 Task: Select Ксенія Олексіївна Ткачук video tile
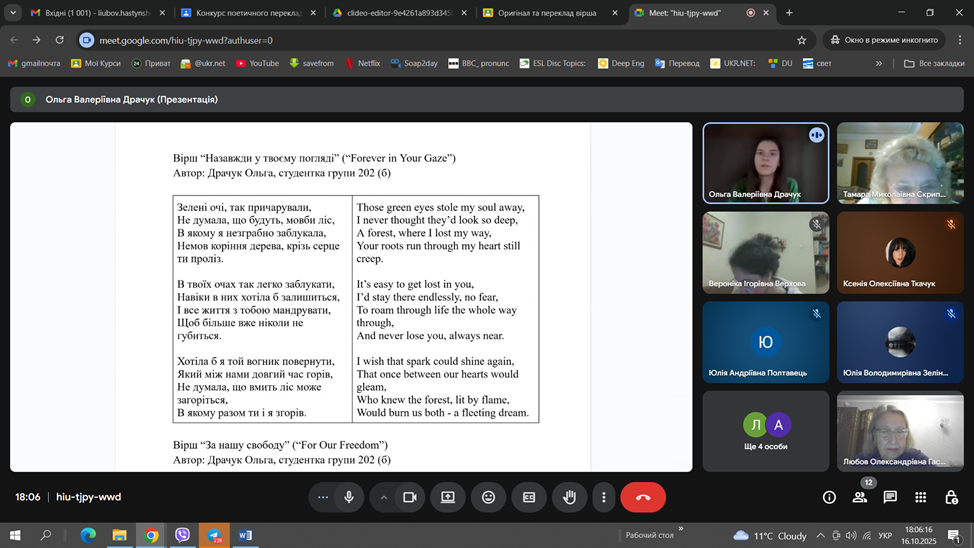900,252
